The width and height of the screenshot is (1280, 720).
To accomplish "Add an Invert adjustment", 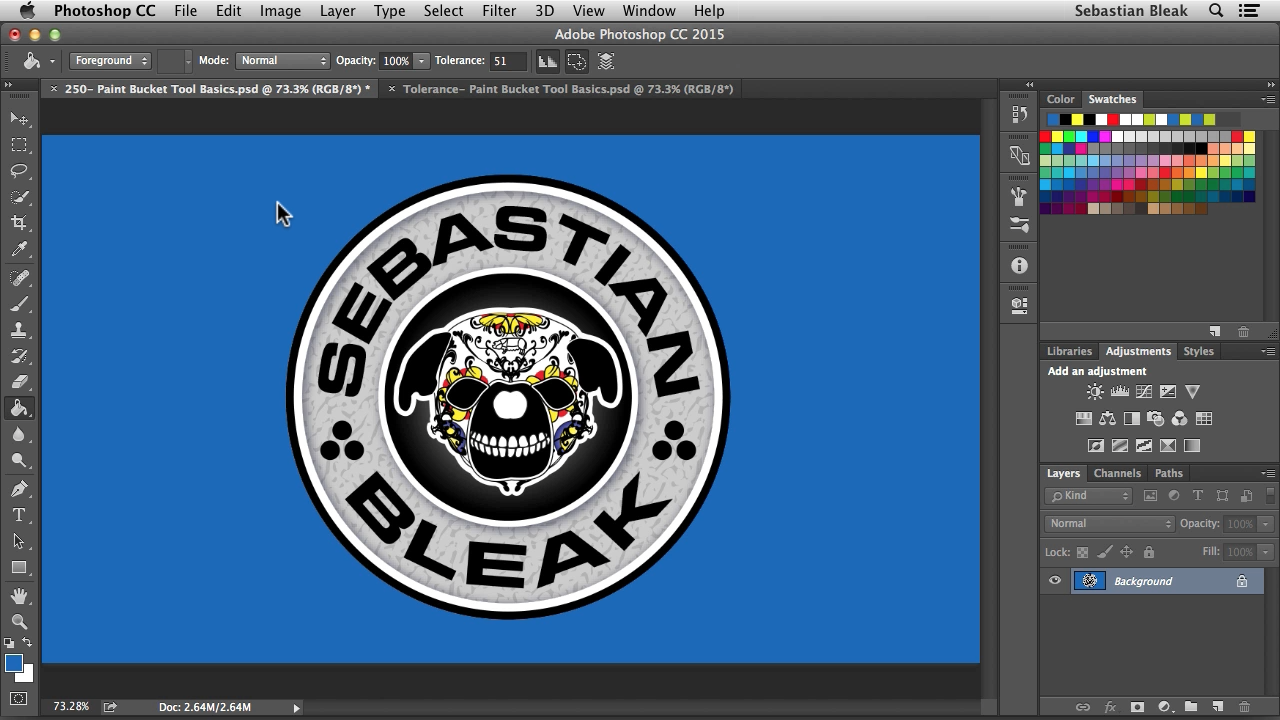I will point(1095,446).
